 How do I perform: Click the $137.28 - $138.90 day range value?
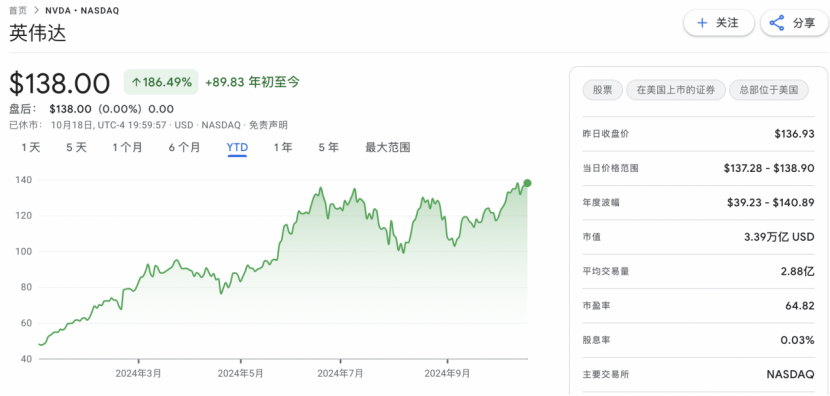tap(769, 168)
